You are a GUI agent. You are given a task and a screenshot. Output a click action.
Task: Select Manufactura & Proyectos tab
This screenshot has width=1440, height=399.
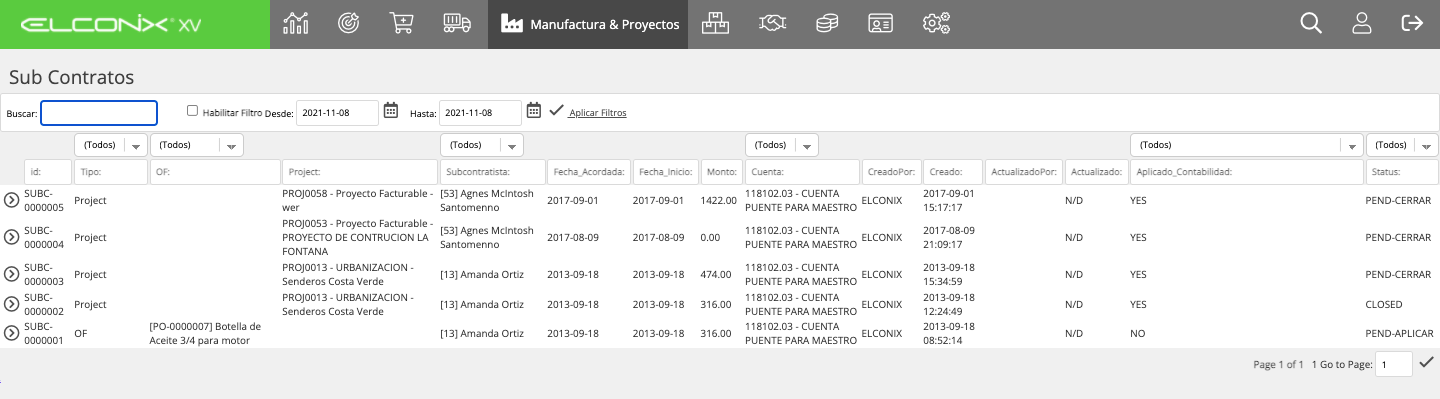588,24
